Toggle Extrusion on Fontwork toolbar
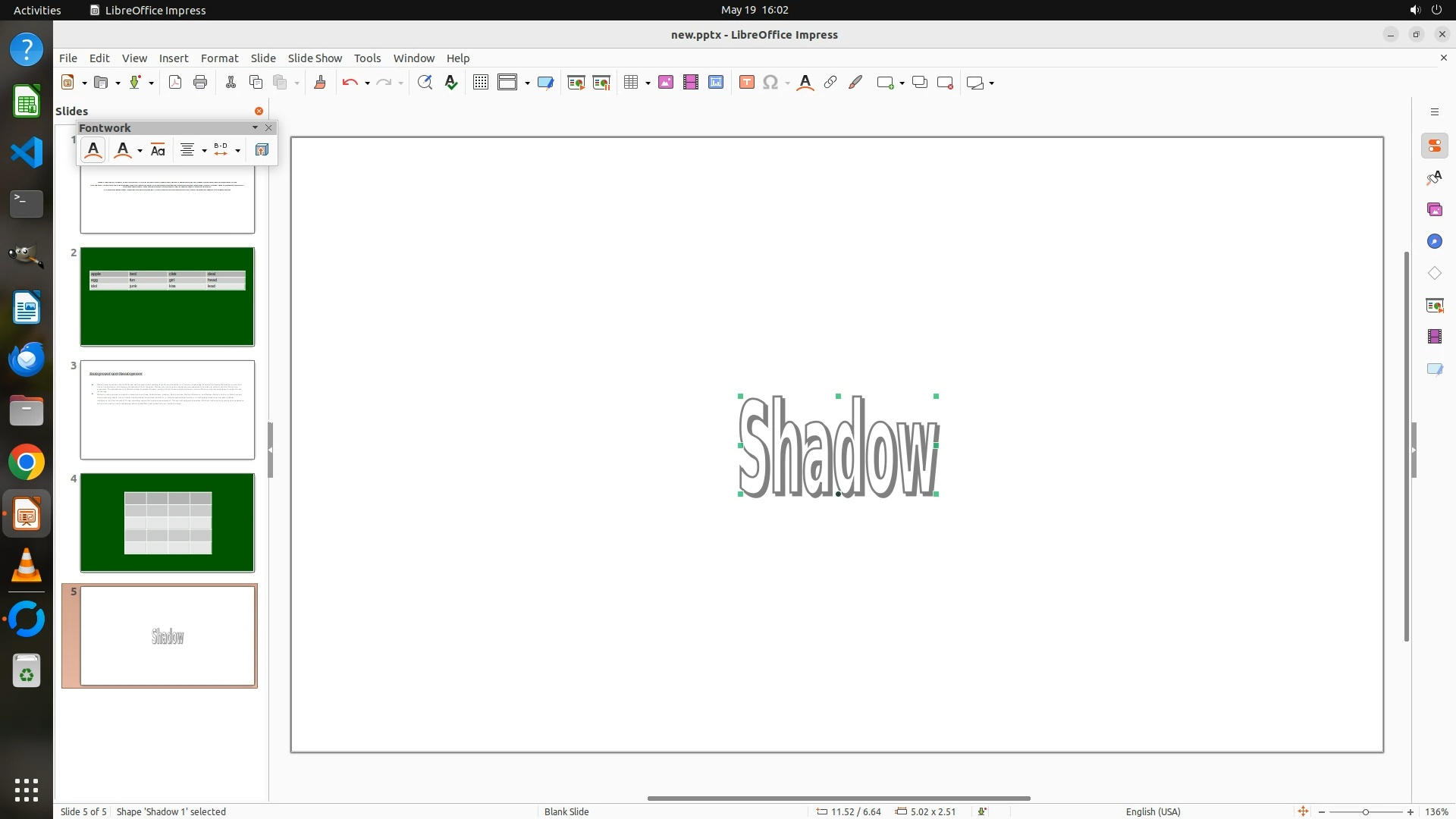 click(262, 150)
